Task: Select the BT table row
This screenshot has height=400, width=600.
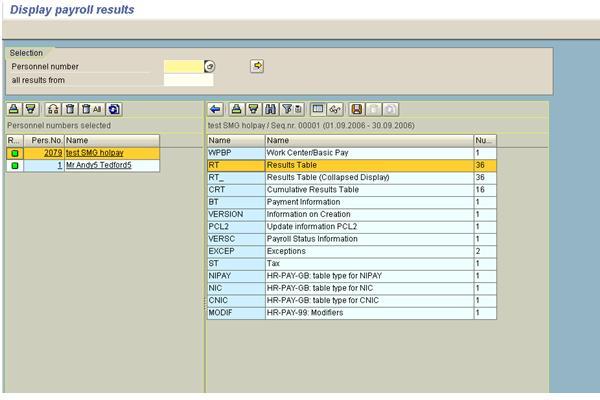Action: (352, 202)
